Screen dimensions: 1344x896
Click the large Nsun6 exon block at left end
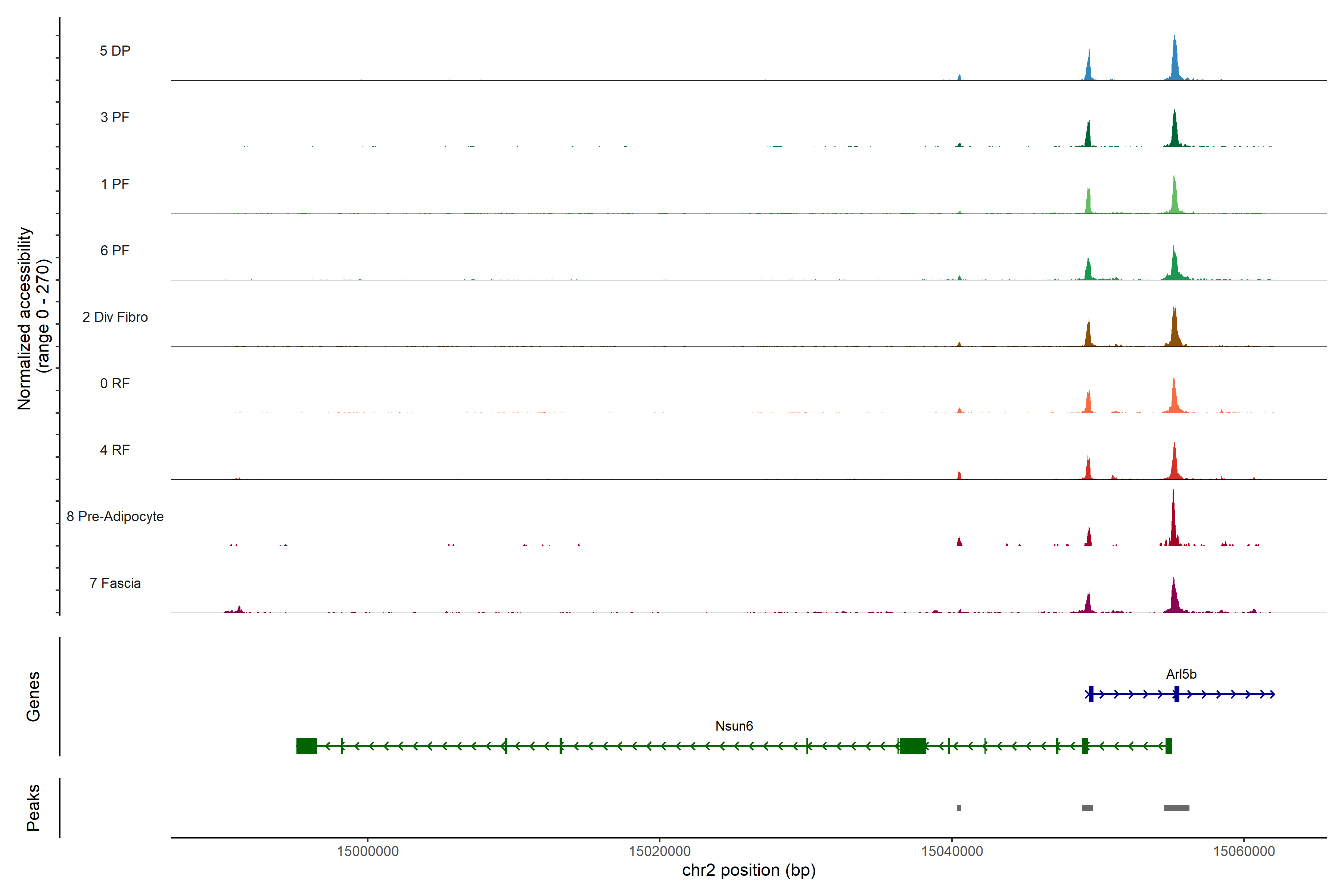(x=307, y=746)
